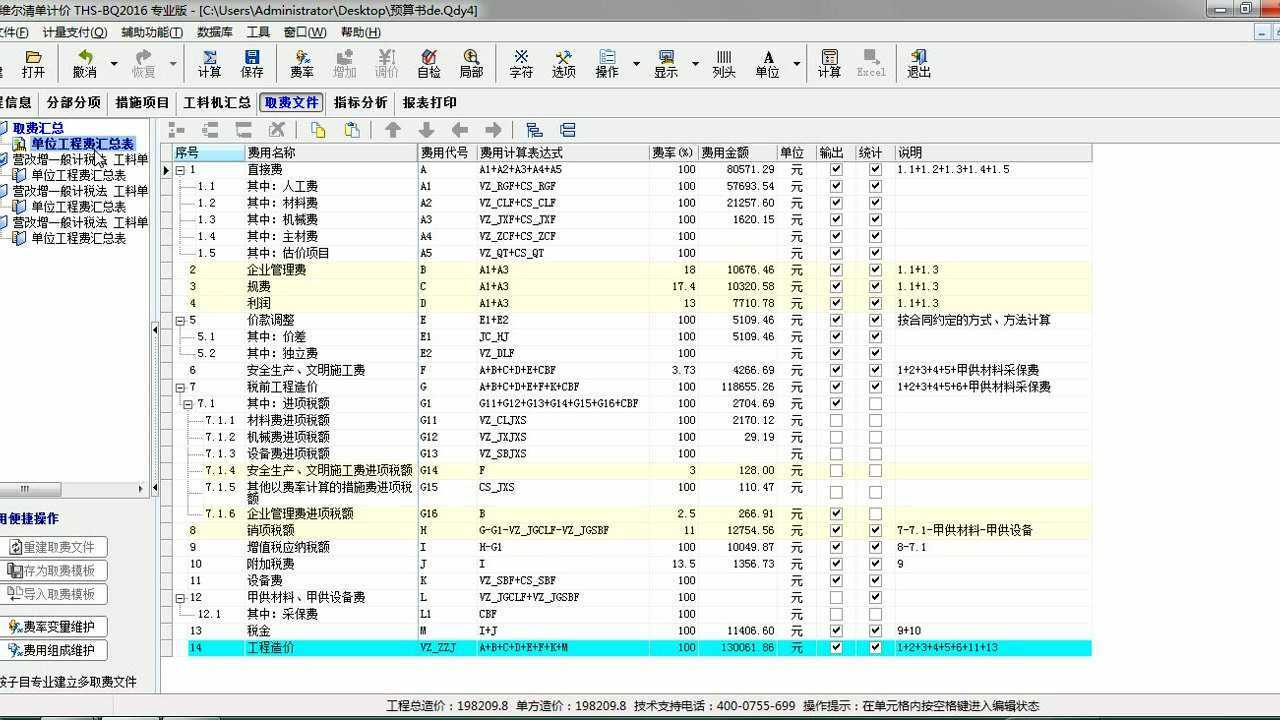Image resolution: width=1280 pixels, height=720 pixels.
Task: Toggle 统计 checkbox for 销项税额 row
Action: click(x=875, y=531)
